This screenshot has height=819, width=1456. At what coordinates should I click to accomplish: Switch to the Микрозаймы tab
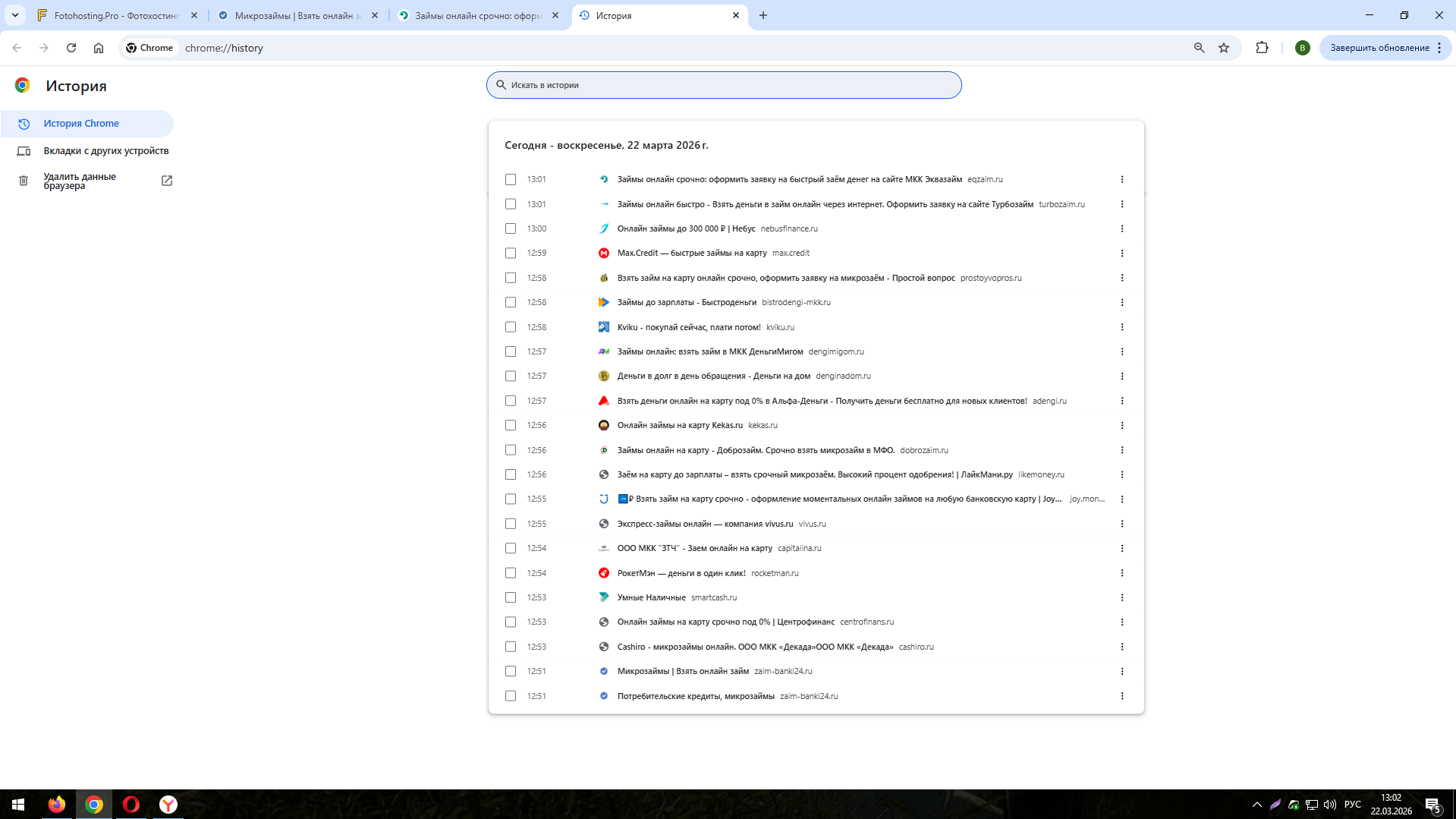point(297,15)
